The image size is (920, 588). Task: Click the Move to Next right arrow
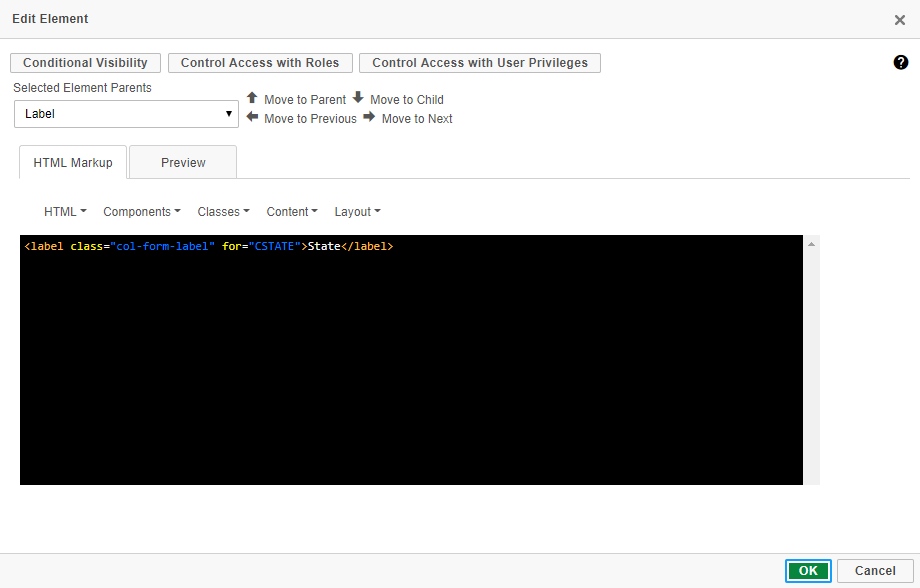point(369,117)
